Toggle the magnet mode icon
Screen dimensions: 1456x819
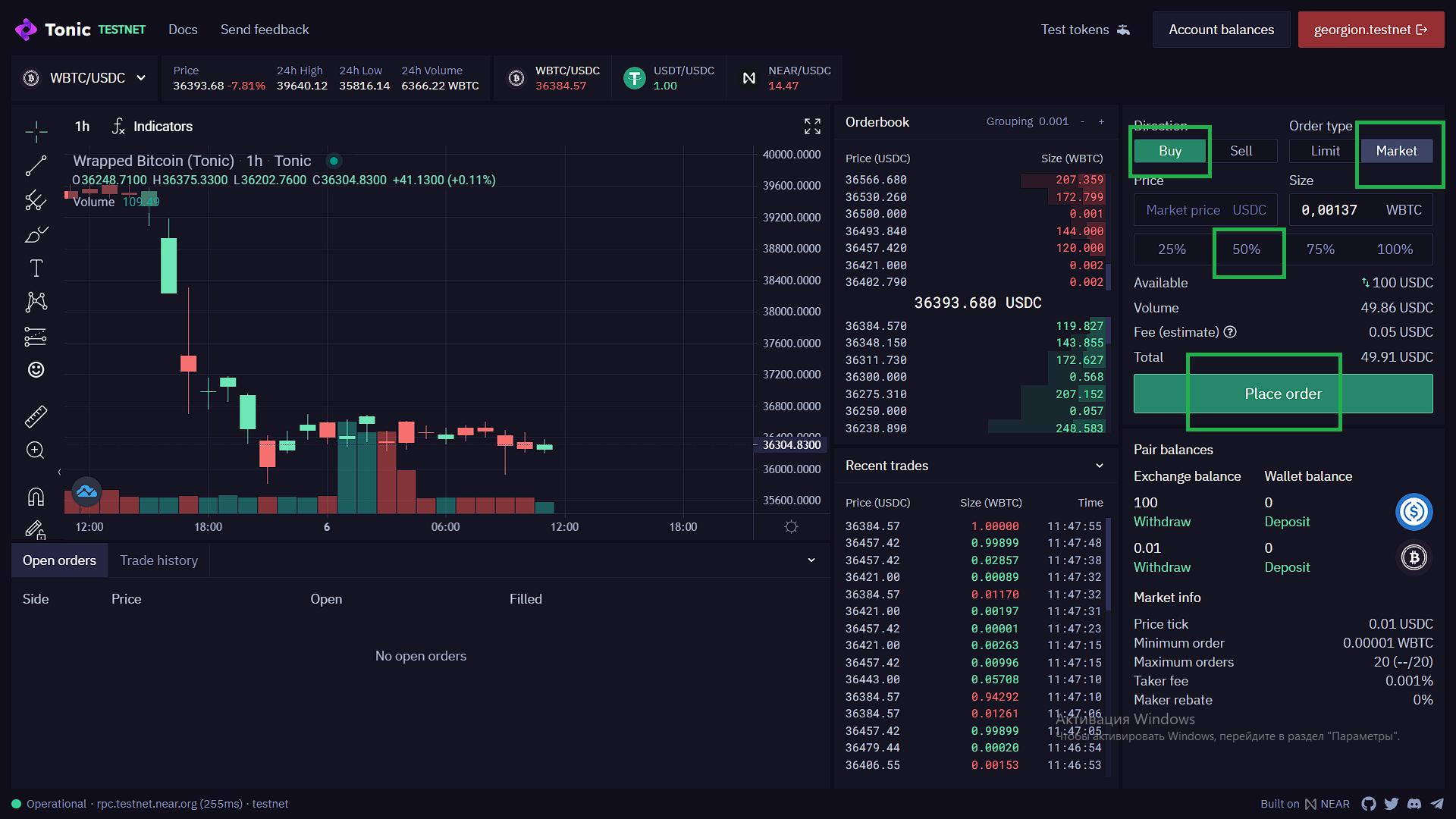point(36,497)
